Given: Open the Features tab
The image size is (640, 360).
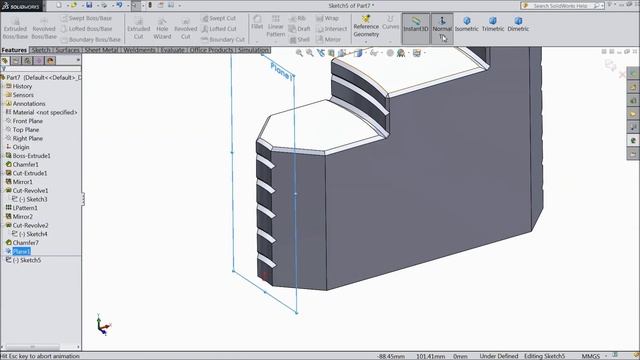Looking at the screenshot, I should [x=14, y=50].
